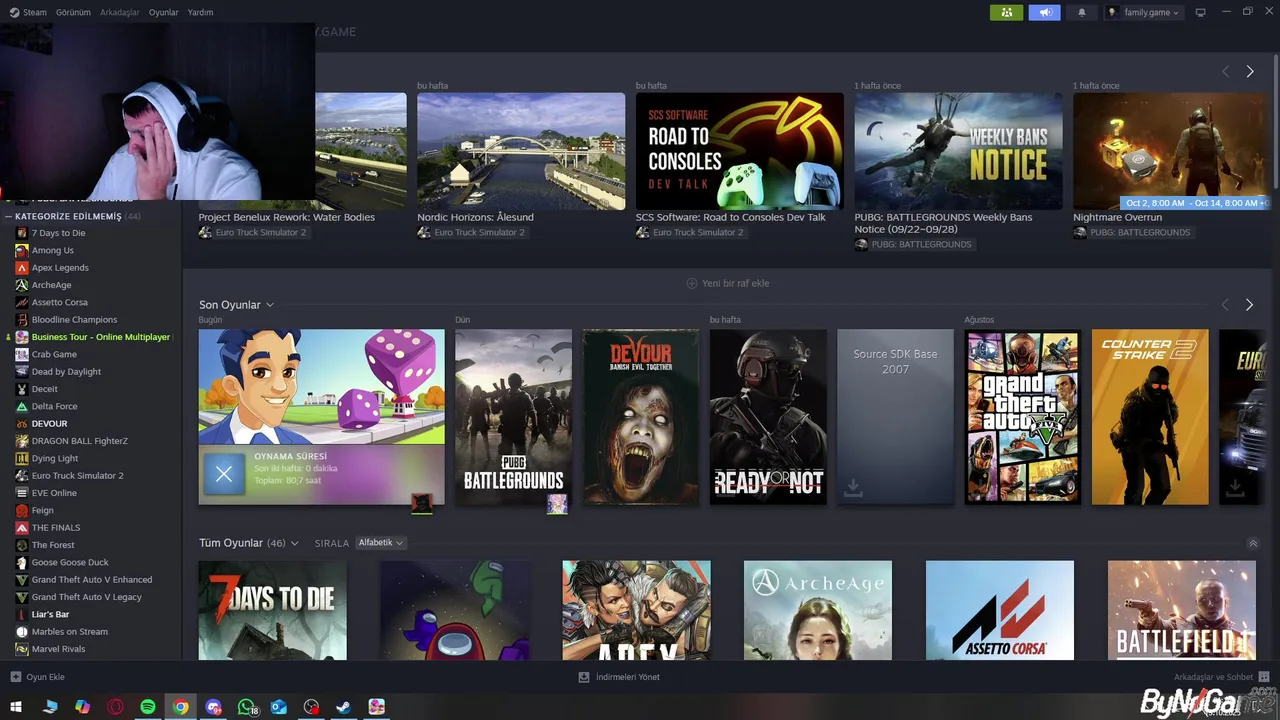Click the Crab Game sidebar icon

pyautogui.click(x=21, y=354)
